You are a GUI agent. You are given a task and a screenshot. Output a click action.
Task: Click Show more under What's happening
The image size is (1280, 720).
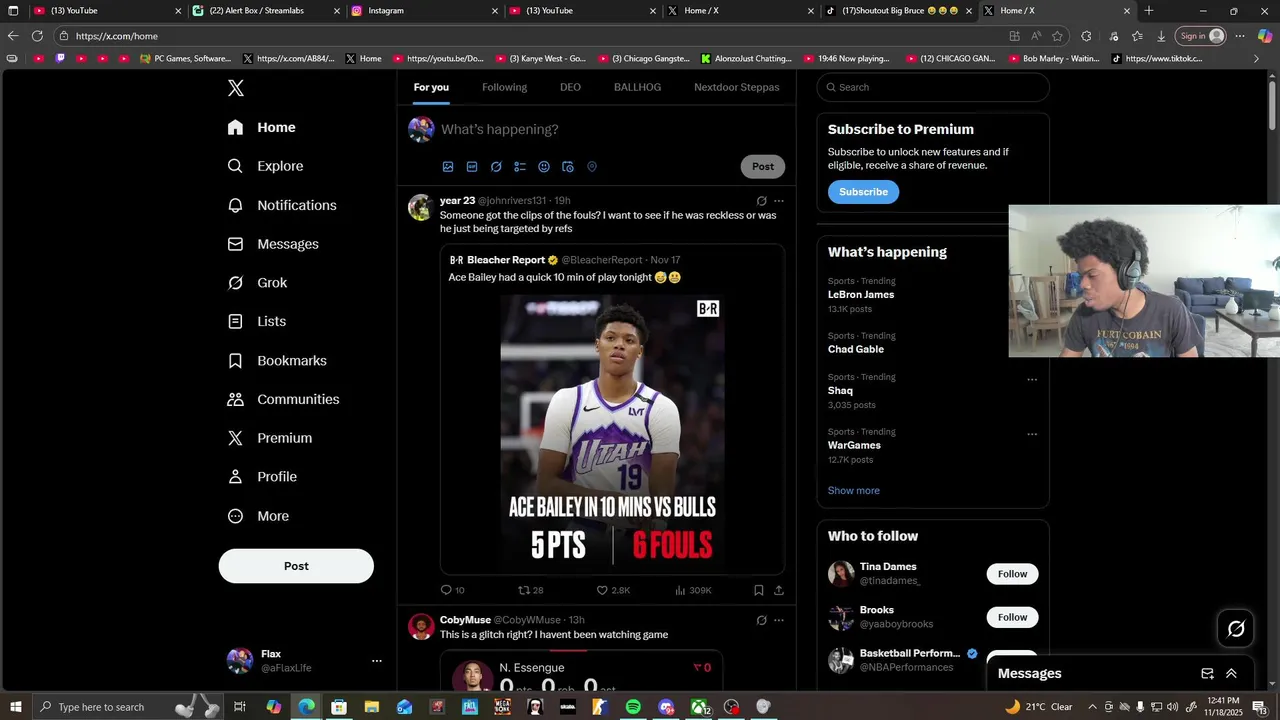point(854,491)
